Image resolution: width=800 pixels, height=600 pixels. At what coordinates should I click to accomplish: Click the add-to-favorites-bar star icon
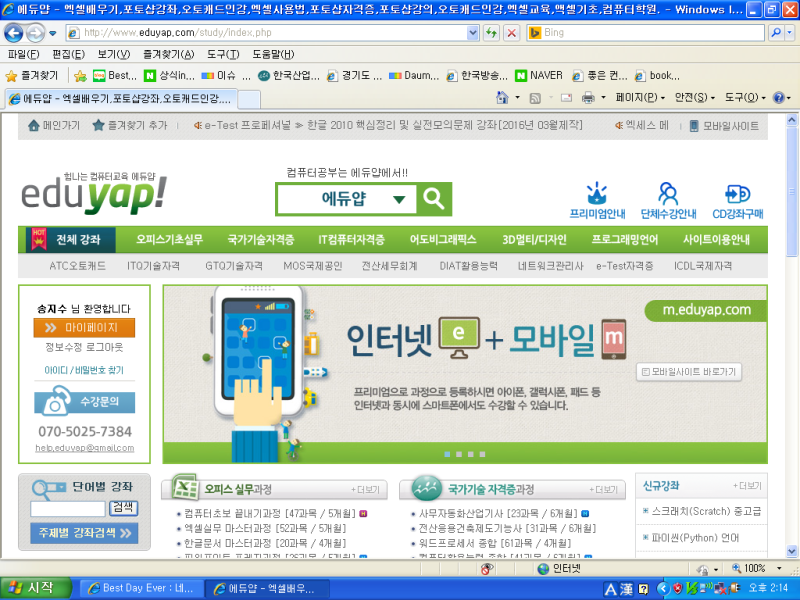point(80,76)
